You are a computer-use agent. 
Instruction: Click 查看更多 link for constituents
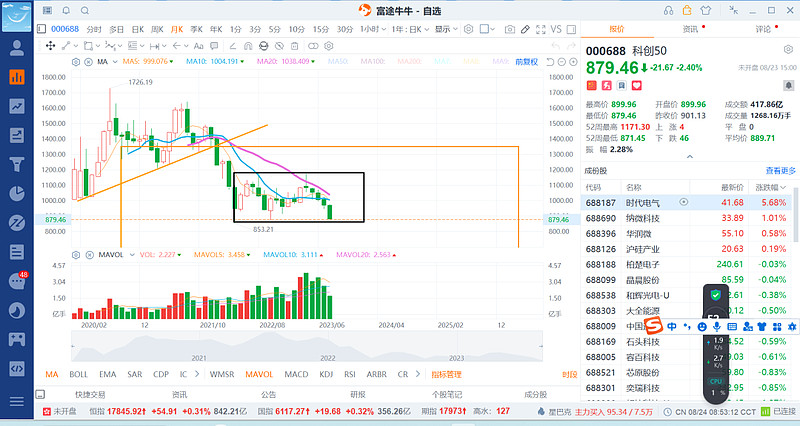pos(781,170)
